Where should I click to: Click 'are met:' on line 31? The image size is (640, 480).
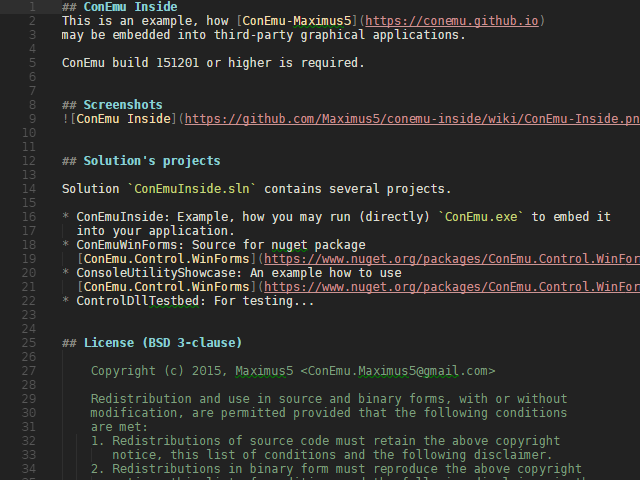click(120, 427)
